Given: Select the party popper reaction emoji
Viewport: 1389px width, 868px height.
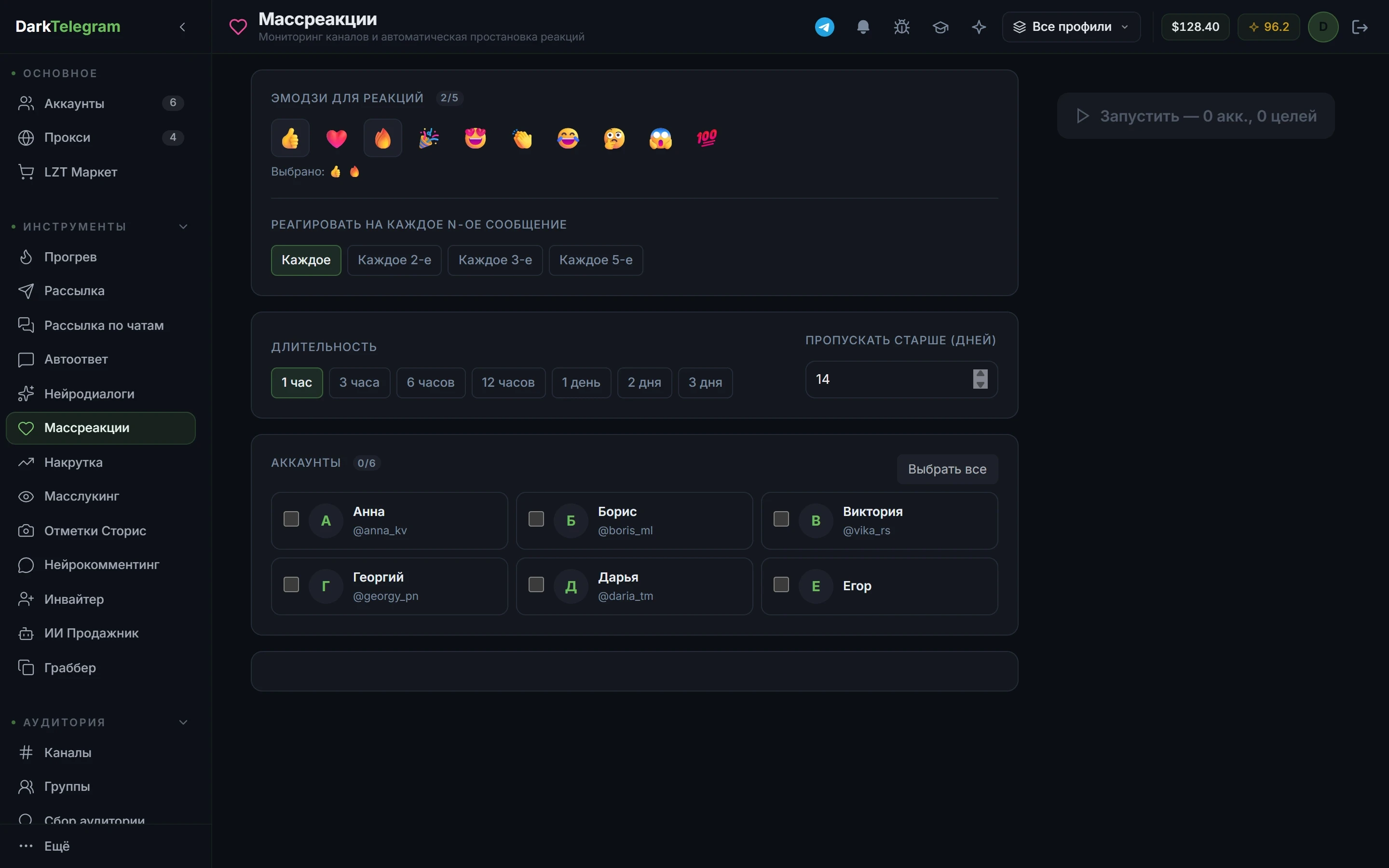Looking at the screenshot, I should click(x=429, y=138).
